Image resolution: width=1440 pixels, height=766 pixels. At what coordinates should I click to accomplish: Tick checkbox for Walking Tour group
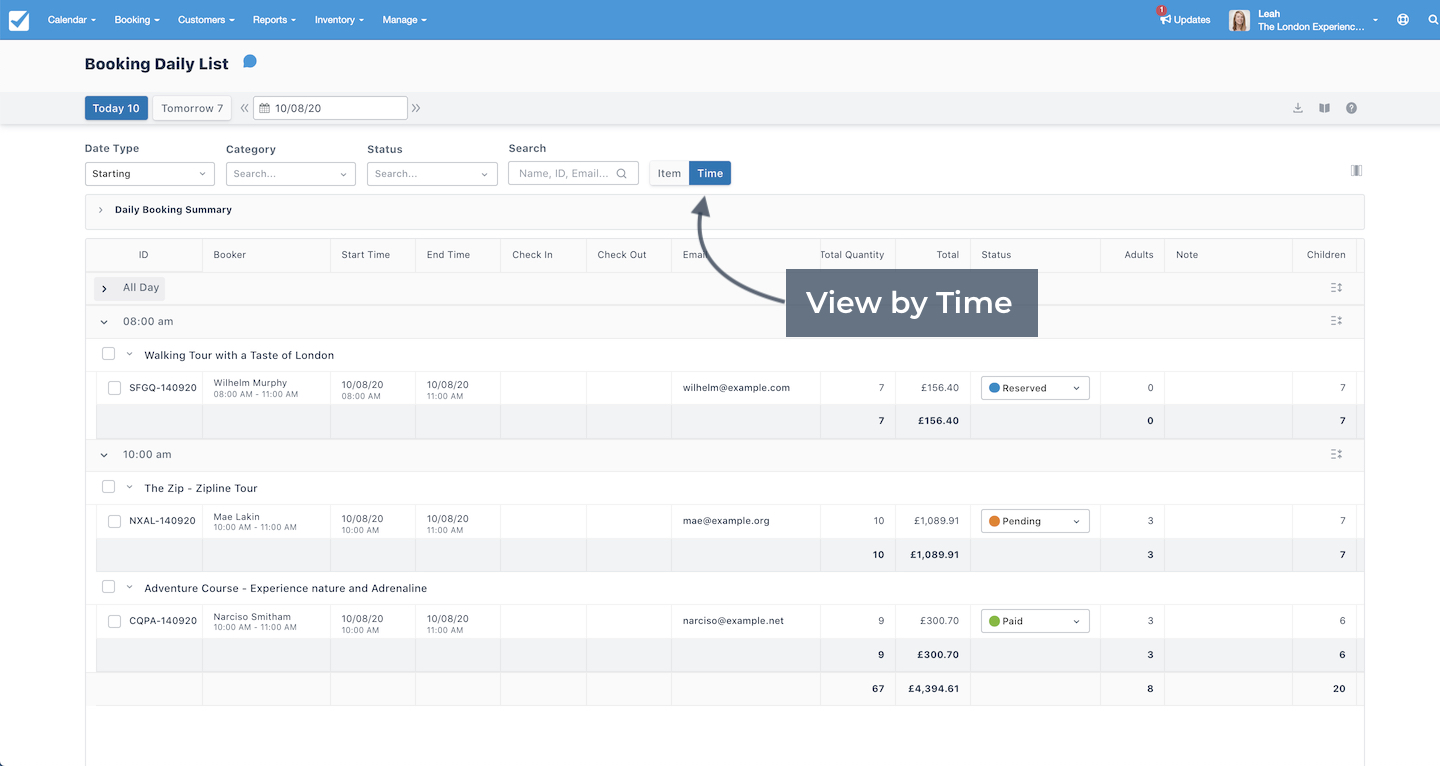pos(108,354)
